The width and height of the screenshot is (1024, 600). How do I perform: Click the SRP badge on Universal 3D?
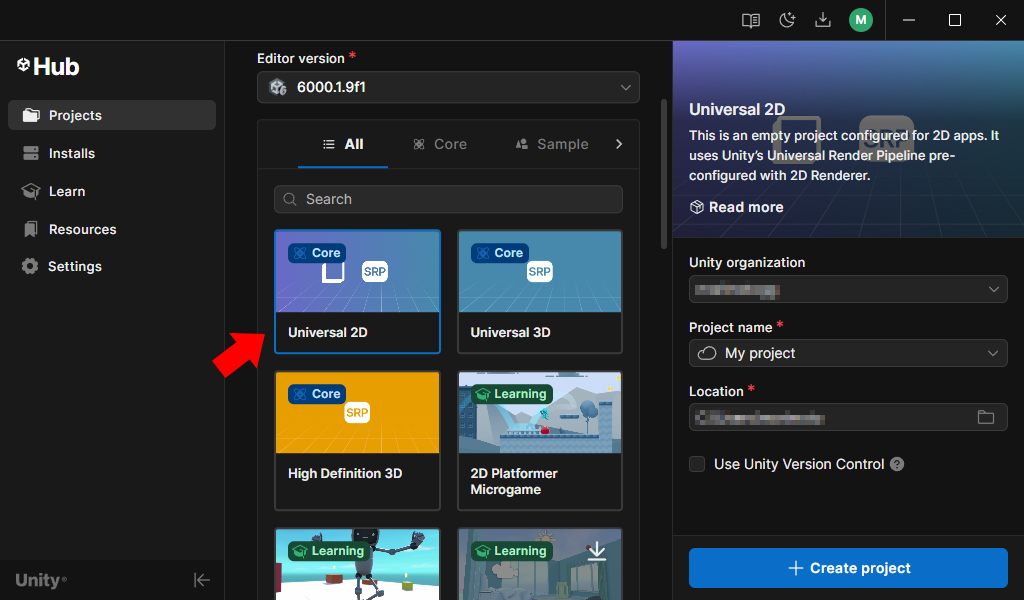pyautogui.click(x=539, y=272)
